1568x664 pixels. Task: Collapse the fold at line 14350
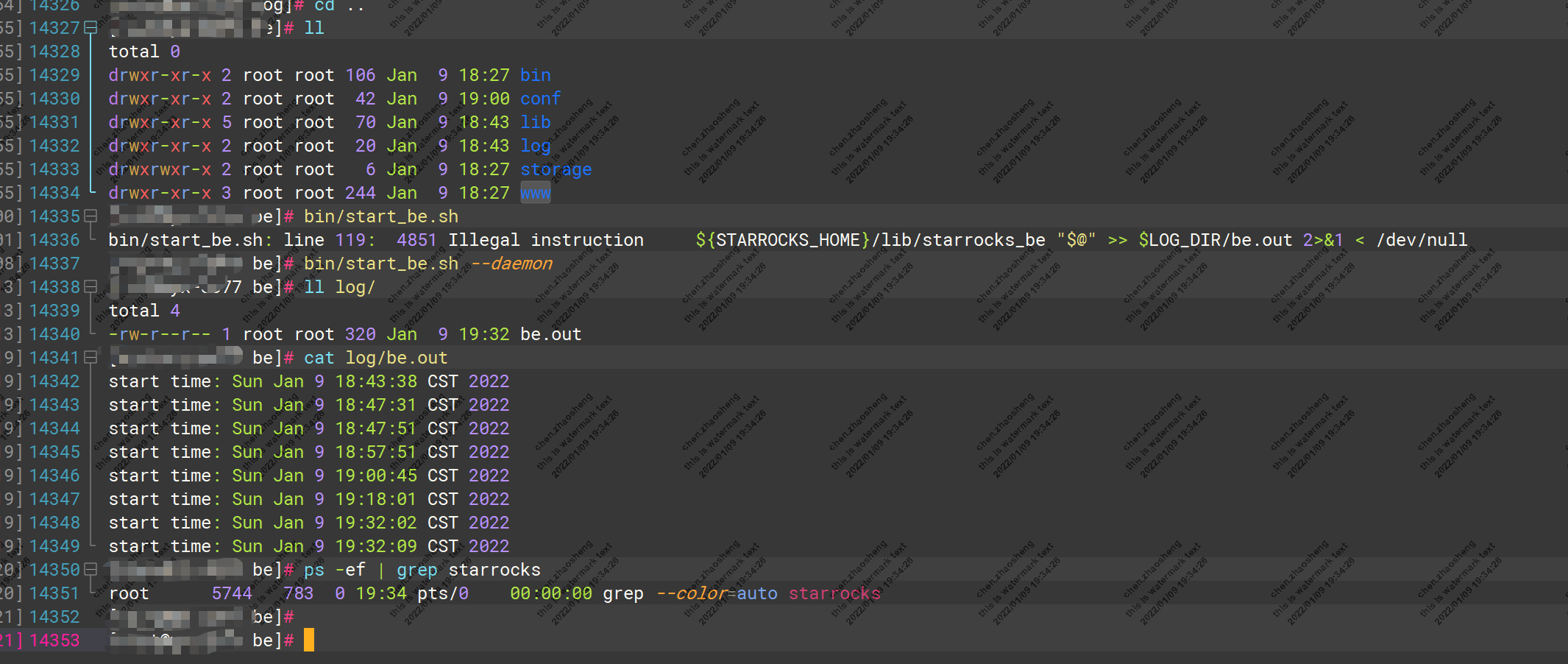pos(91,570)
